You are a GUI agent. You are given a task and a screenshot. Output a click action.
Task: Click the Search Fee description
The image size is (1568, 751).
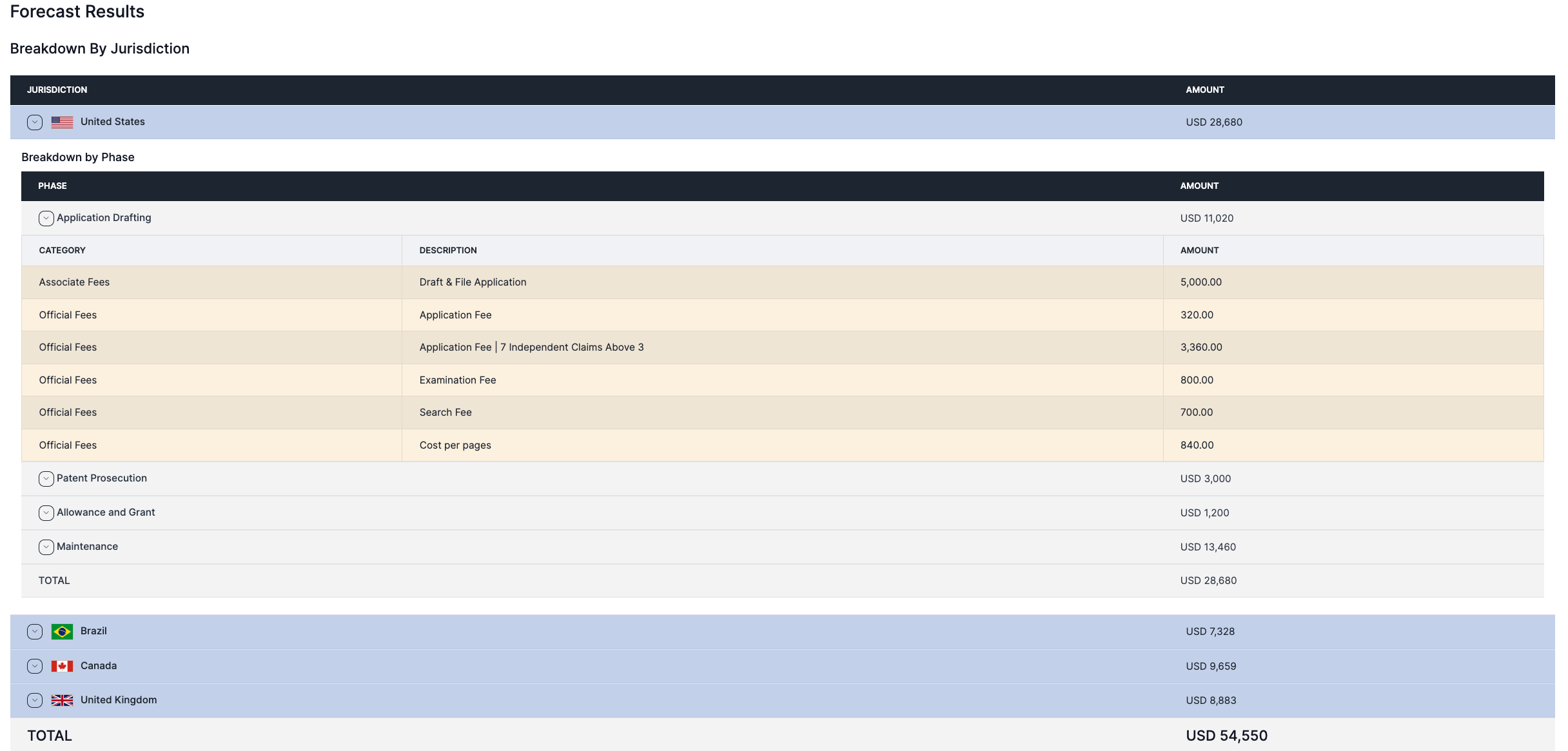(x=446, y=413)
